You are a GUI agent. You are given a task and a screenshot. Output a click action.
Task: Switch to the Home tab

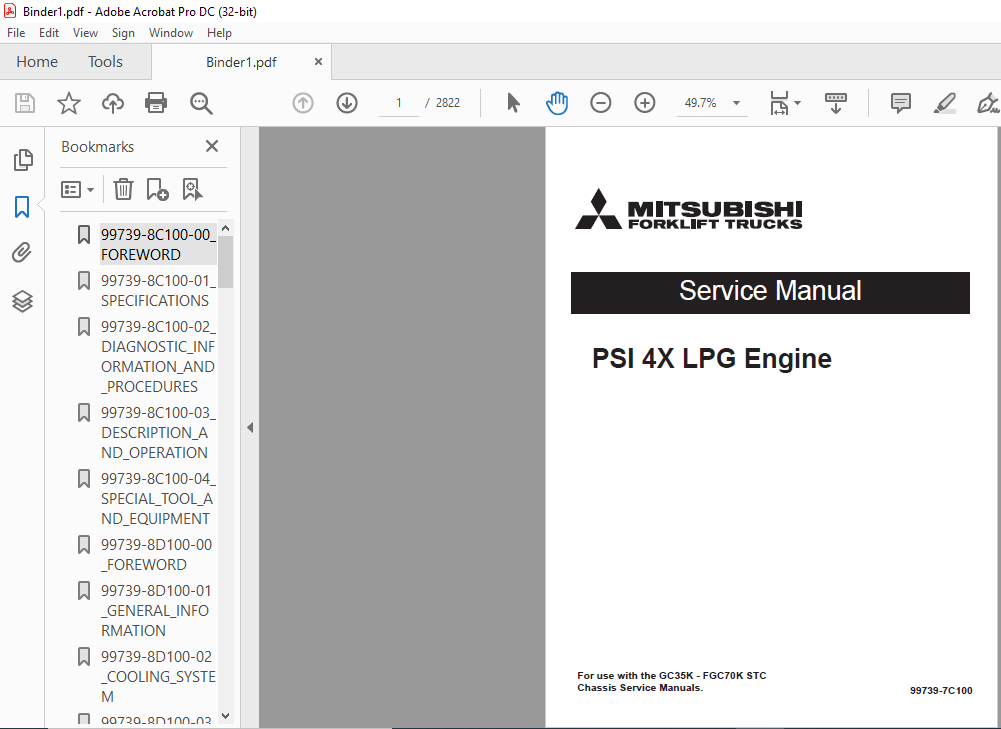point(37,61)
